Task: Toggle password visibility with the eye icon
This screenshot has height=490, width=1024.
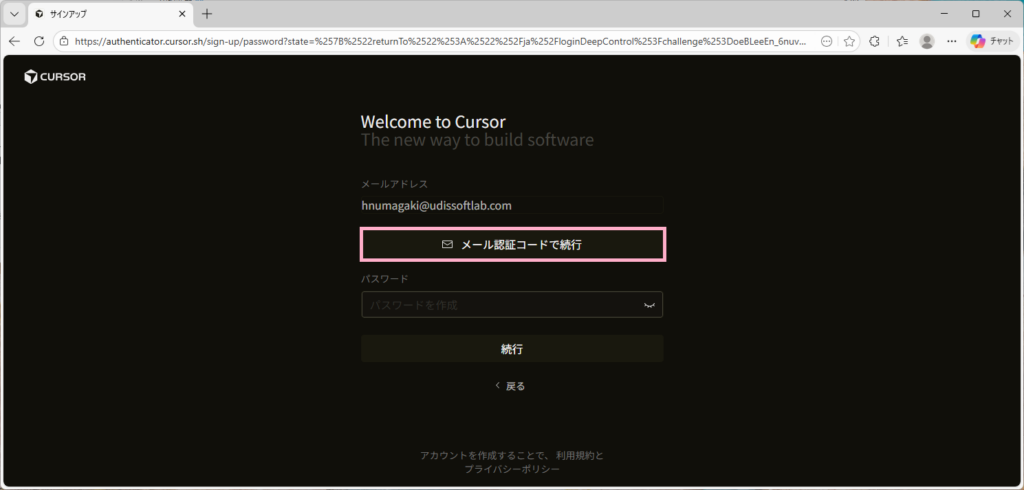Action: pyautogui.click(x=649, y=305)
